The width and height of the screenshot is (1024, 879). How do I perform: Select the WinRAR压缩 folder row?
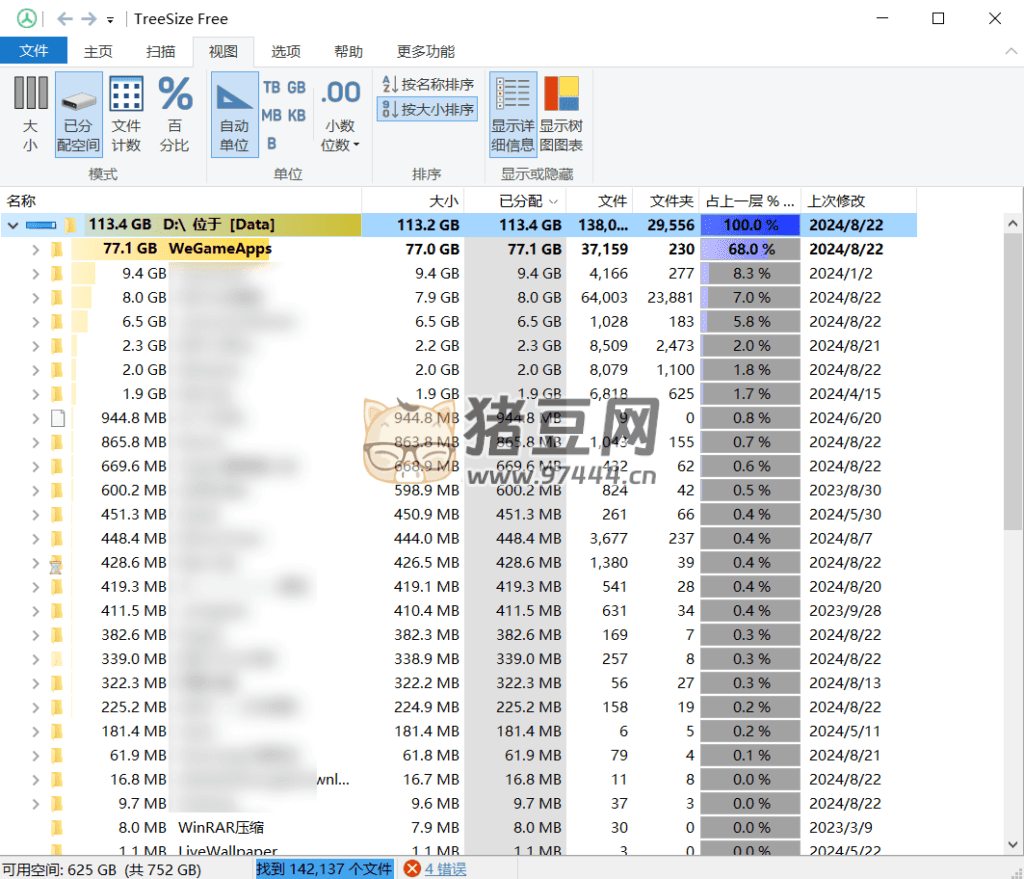tap(220, 827)
